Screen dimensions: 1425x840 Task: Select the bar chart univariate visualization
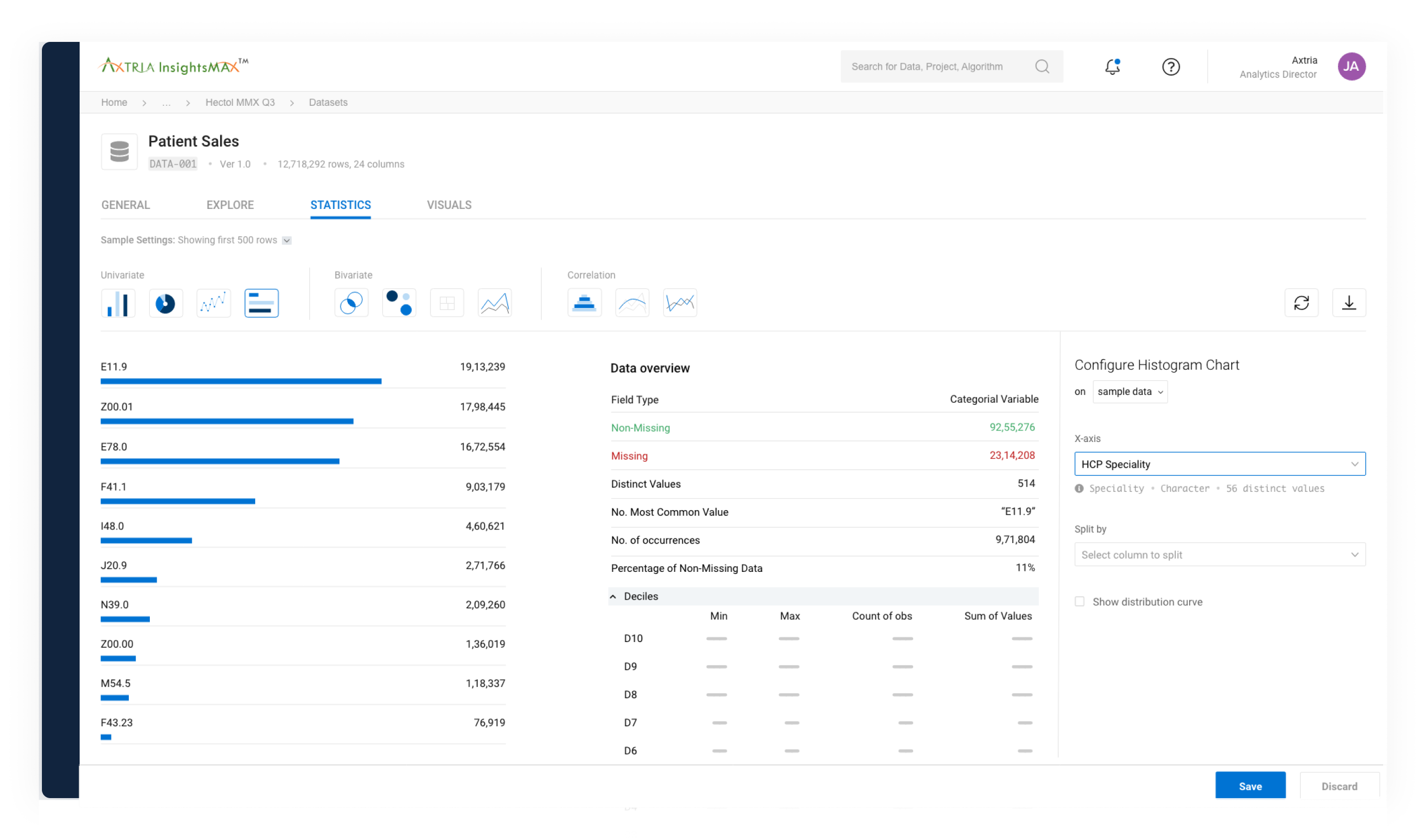(x=118, y=303)
